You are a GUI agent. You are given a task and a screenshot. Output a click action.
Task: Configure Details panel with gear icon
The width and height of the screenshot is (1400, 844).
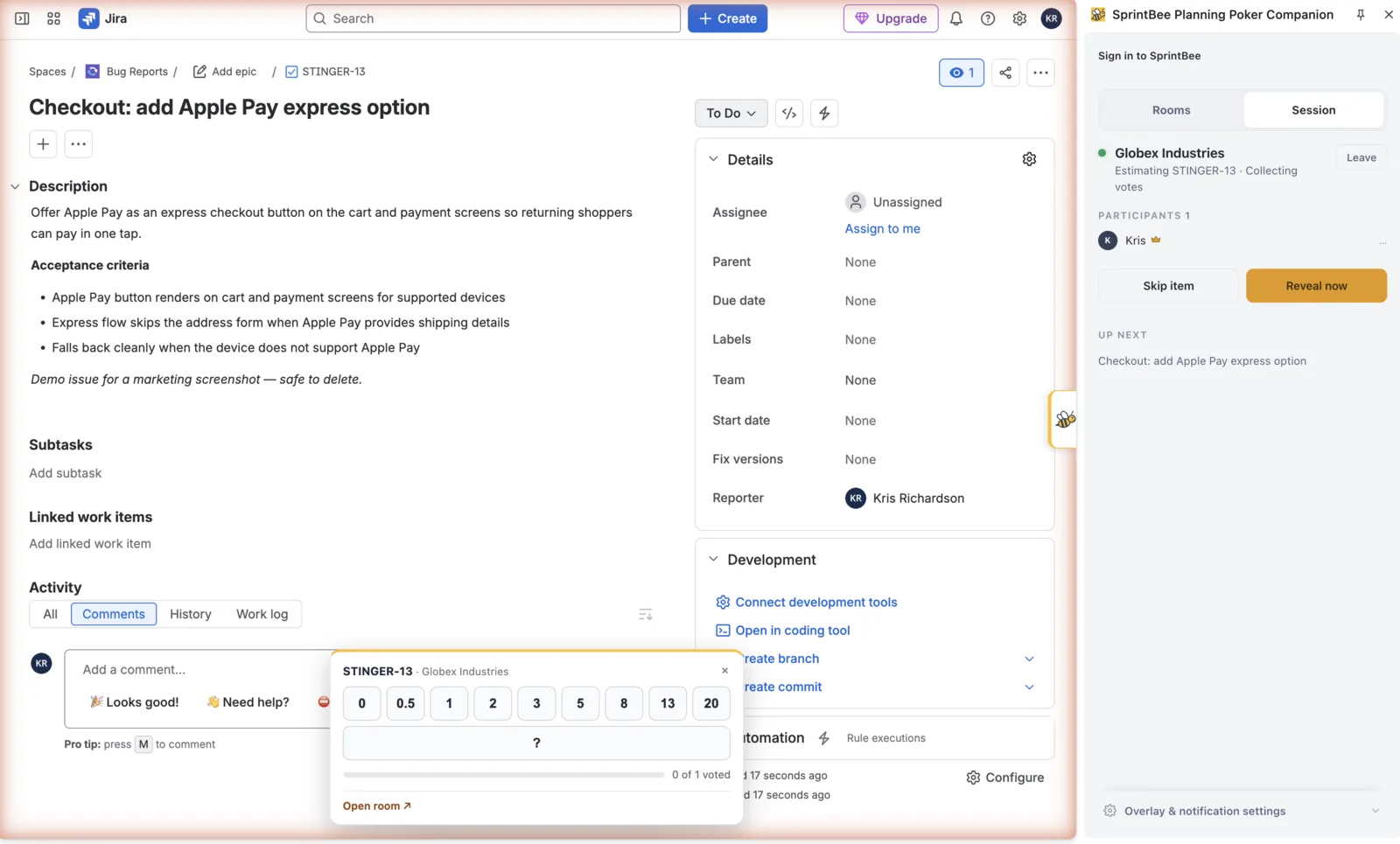[1029, 159]
